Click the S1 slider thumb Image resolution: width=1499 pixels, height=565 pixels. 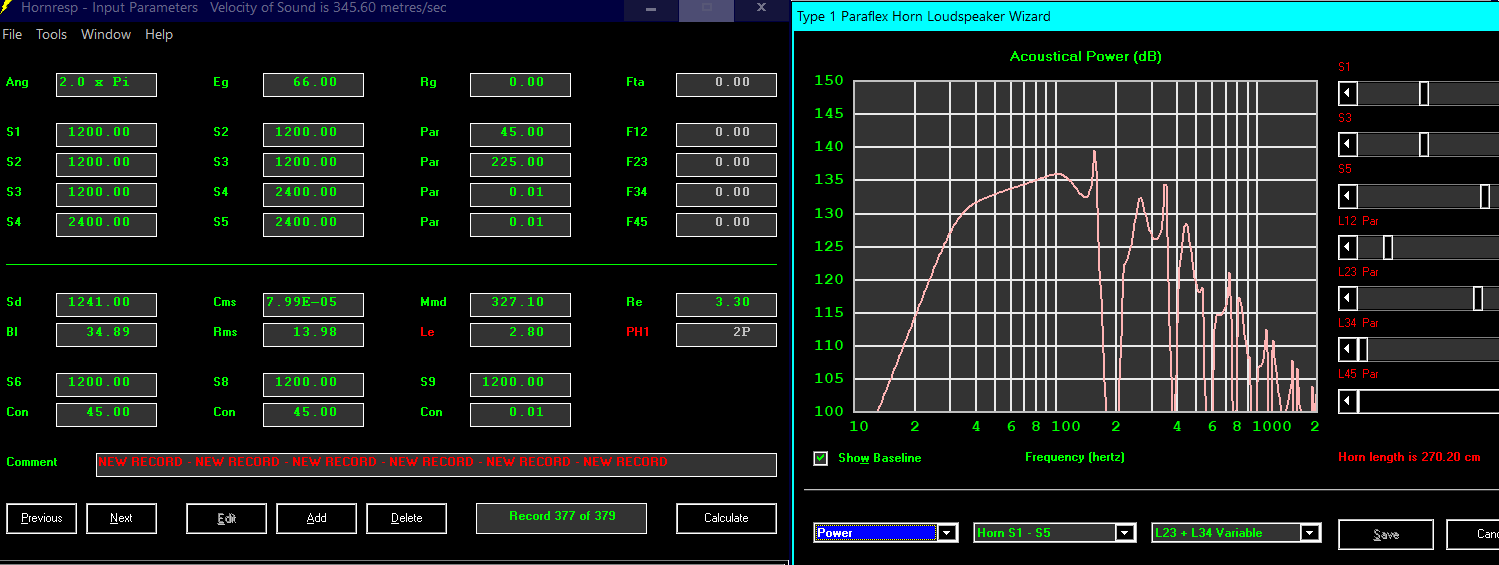(x=1423, y=94)
